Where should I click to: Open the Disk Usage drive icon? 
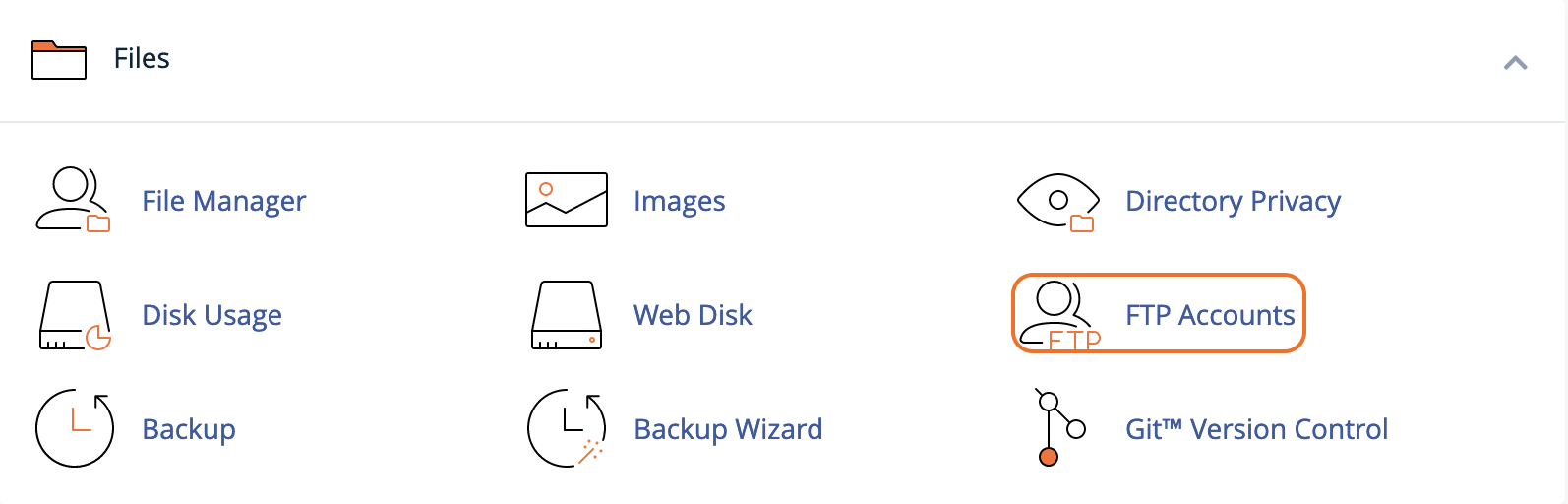[x=75, y=316]
